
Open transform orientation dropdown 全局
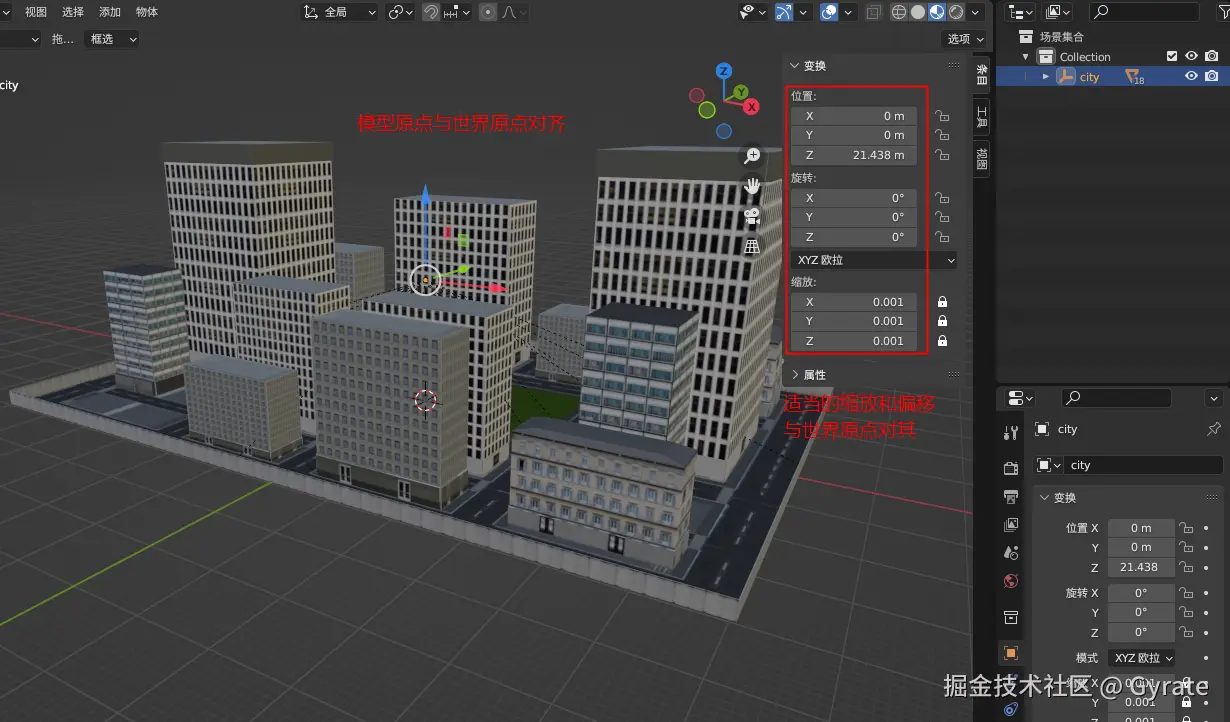pos(341,12)
